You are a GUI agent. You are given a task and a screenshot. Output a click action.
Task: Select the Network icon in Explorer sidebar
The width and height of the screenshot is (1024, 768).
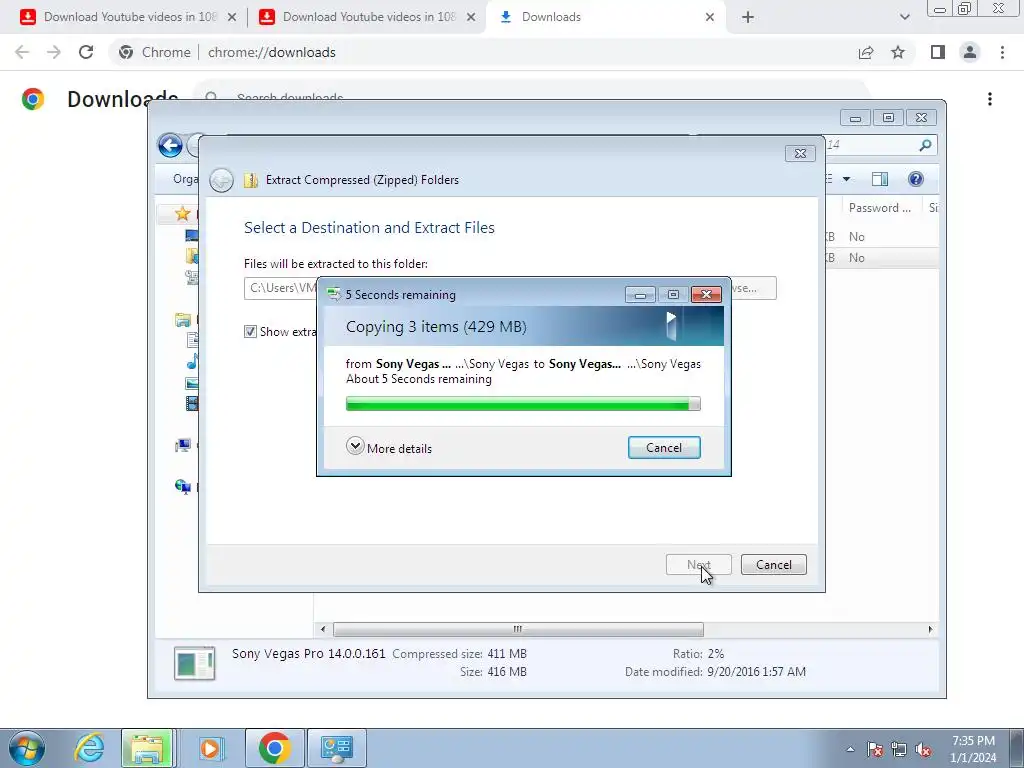pyautogui.click(x=183, y=487)
